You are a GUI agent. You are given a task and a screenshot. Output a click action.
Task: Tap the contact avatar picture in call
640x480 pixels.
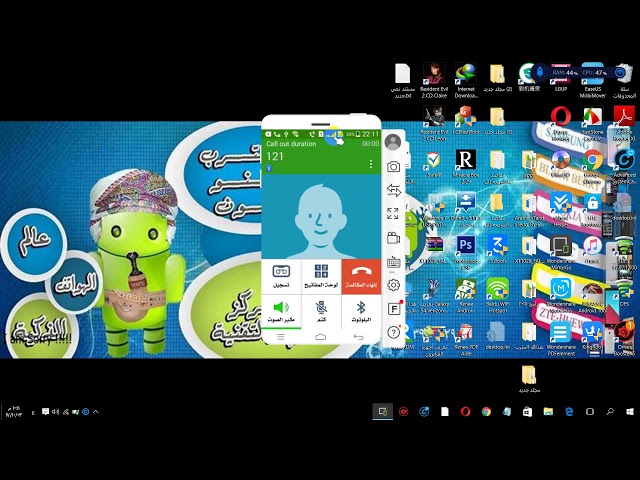tap(321, 221)
